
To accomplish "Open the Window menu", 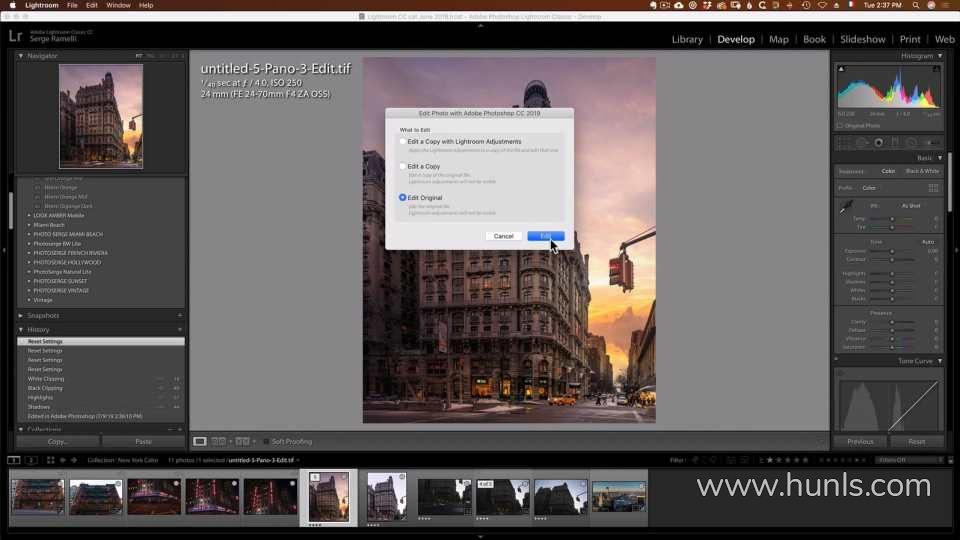I will point(118,5).
